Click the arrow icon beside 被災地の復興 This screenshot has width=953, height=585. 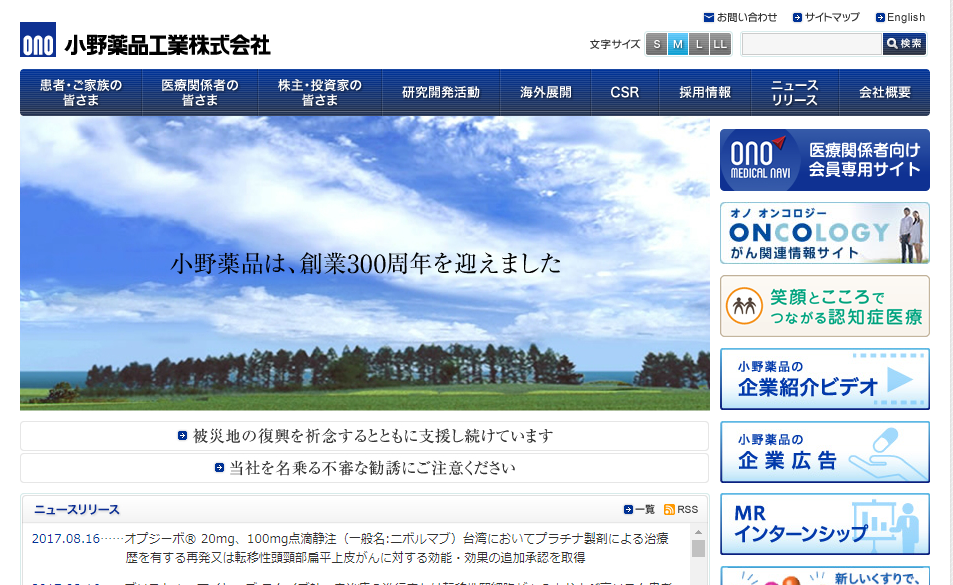182,436
